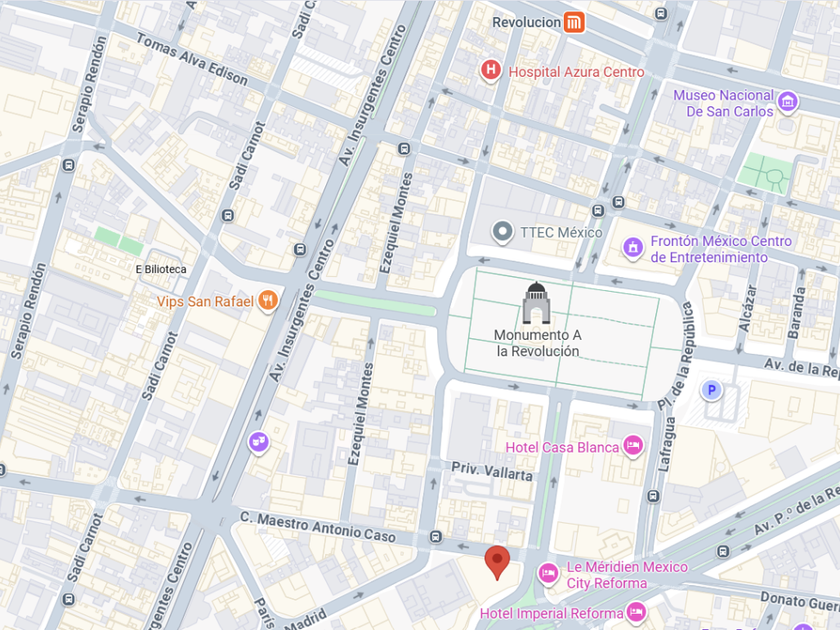Open the Frontón México entertainment center icon

(633, 248)
